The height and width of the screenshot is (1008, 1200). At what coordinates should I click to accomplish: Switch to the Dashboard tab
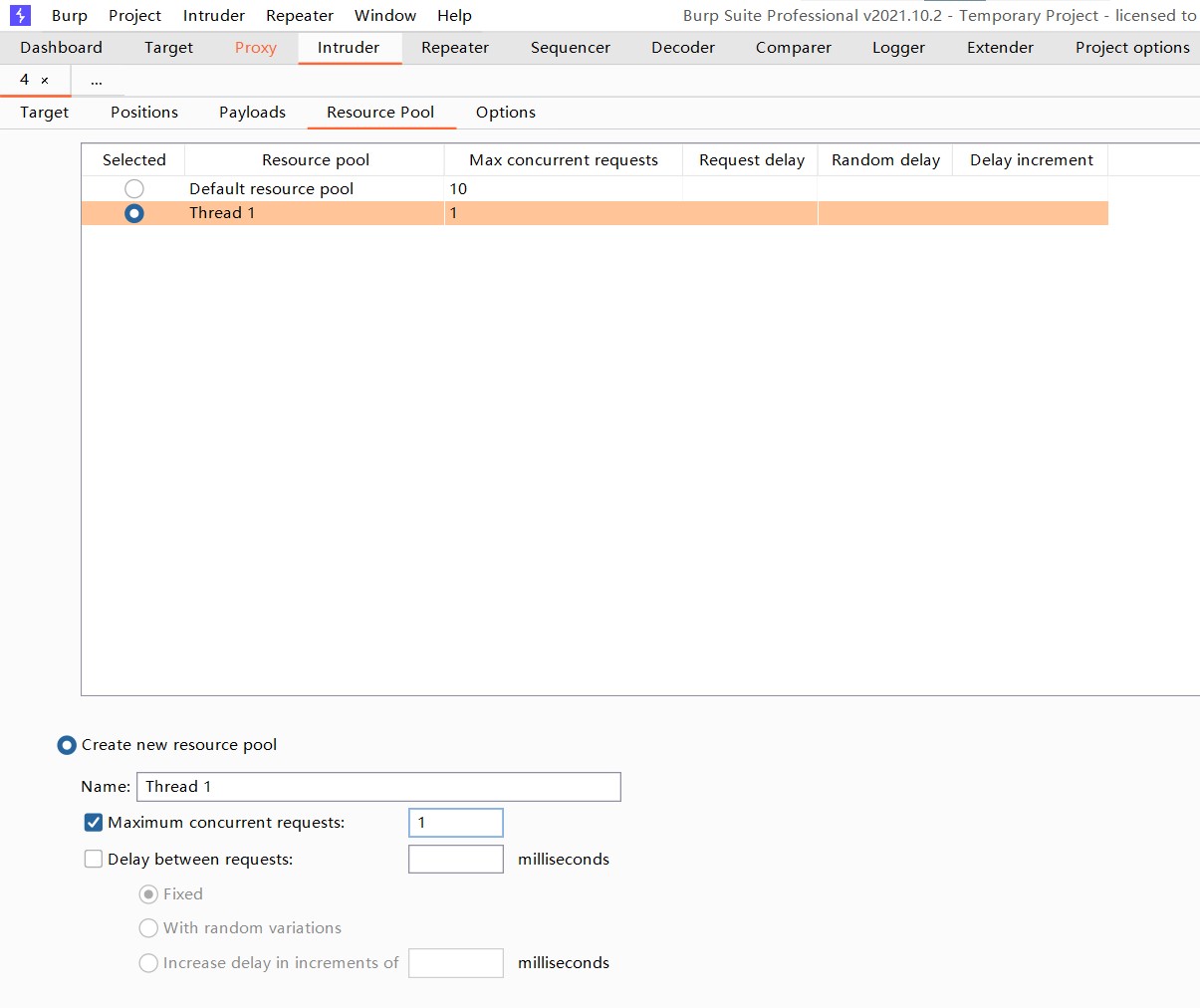[x=61, y=48]
